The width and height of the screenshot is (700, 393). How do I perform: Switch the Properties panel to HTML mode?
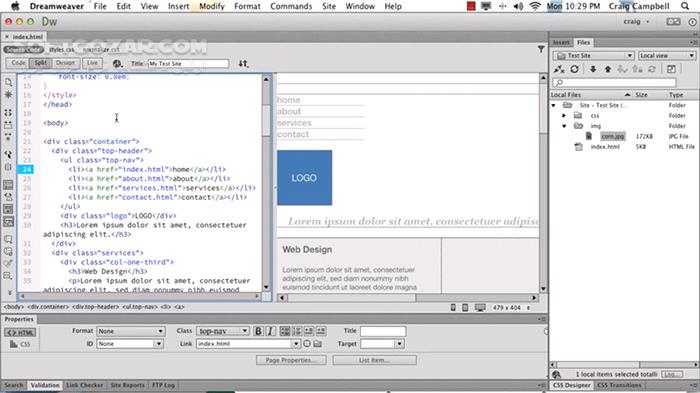click(x=20, y=332)
